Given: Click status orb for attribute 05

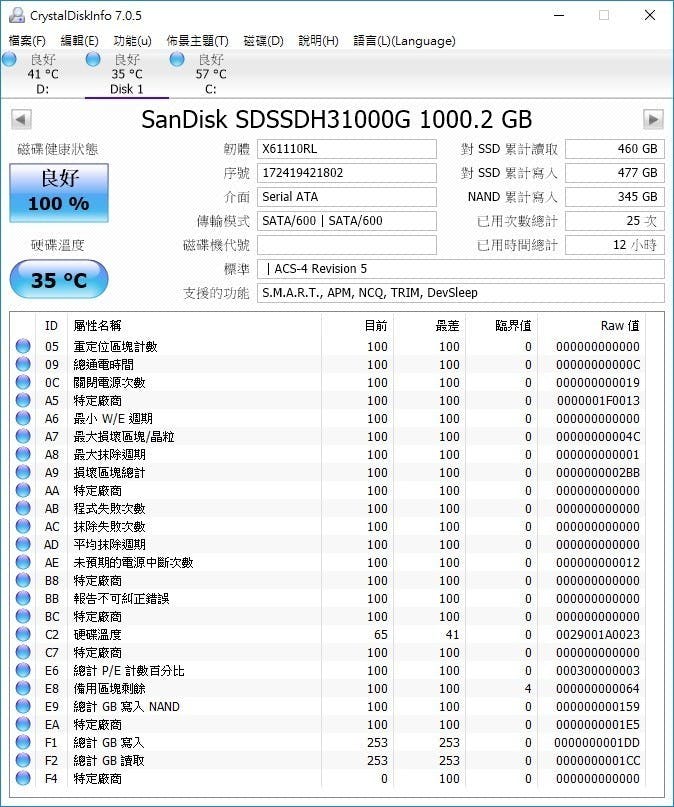Looking at the screenshot, I should tap(23, 346).
